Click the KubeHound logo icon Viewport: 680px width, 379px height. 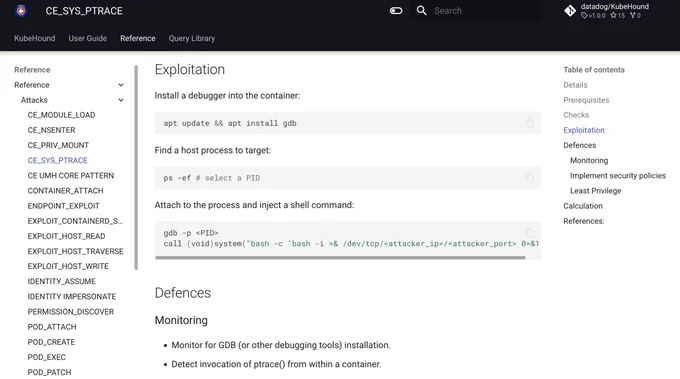click(x=21, y=10)
